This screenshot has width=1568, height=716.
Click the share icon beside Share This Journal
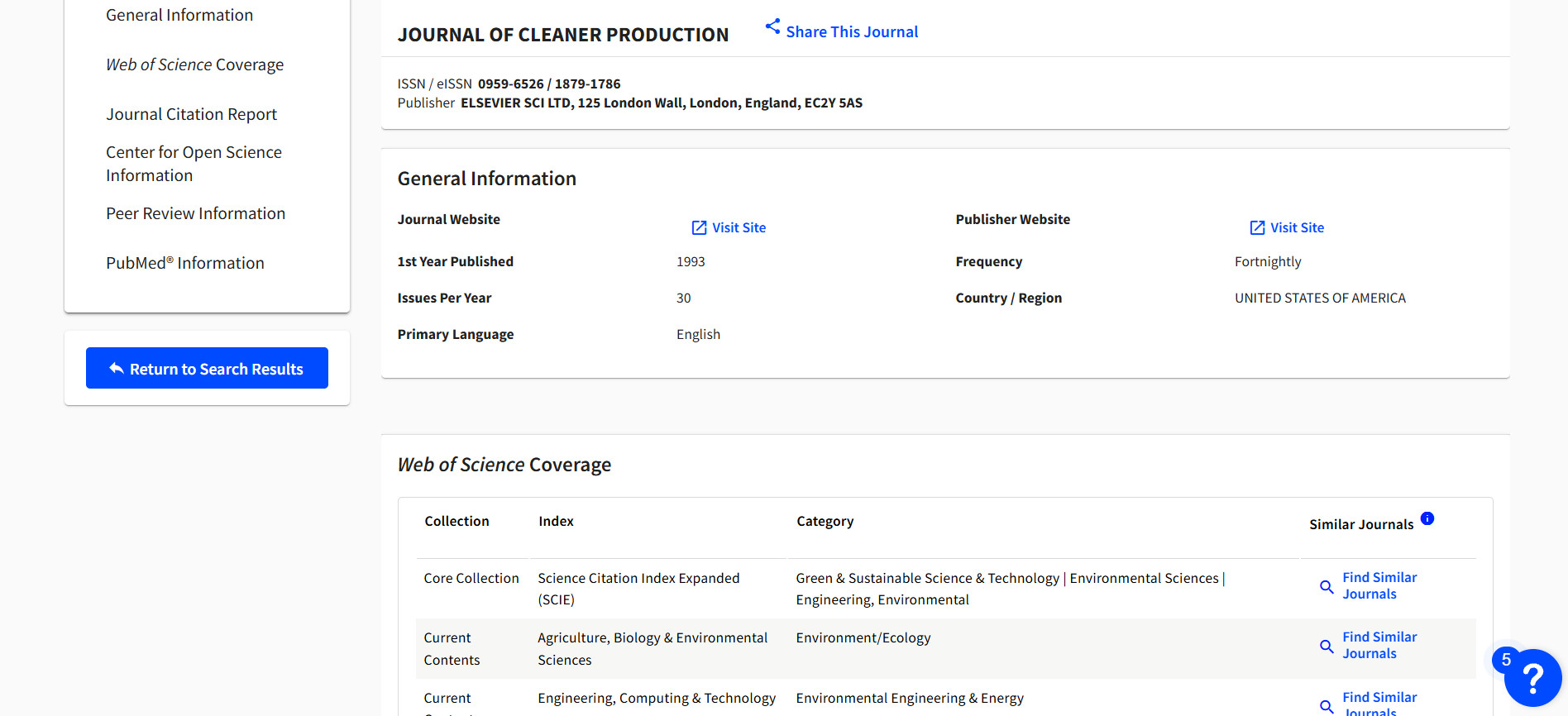pos(772,26)
